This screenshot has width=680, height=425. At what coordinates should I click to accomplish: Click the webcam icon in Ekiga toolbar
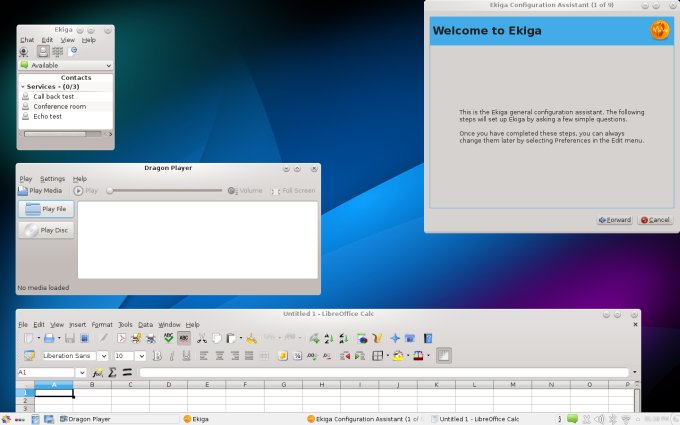tap(23, 51)
